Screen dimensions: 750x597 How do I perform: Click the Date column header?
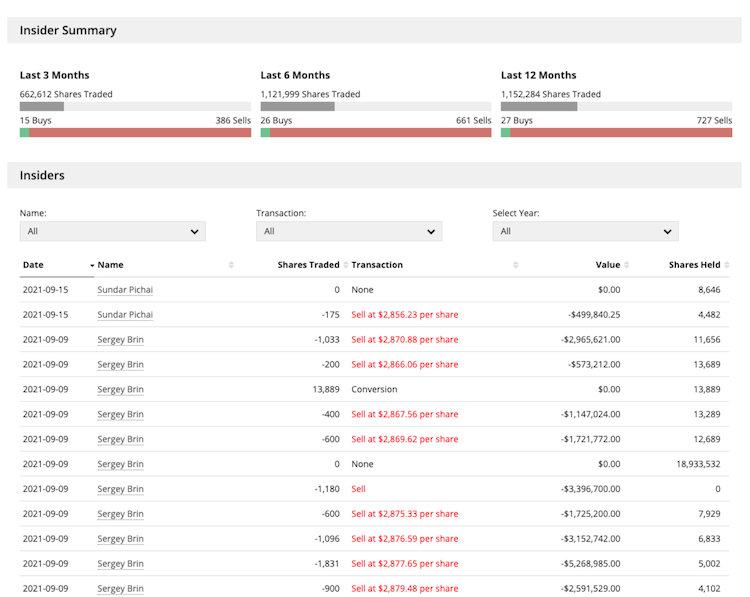click(34, 265)
